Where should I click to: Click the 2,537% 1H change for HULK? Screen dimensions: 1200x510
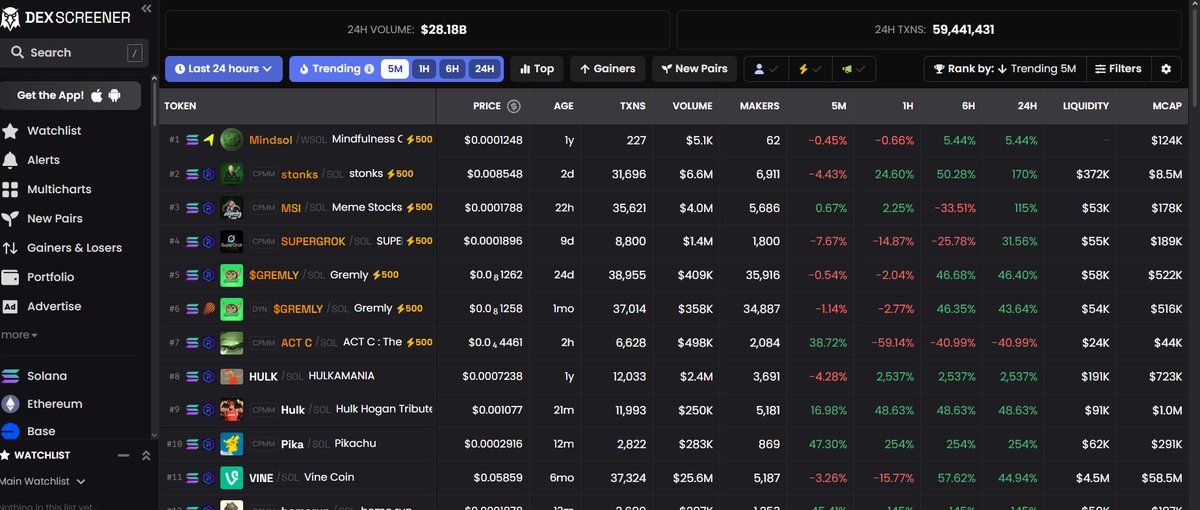(895, 377)
